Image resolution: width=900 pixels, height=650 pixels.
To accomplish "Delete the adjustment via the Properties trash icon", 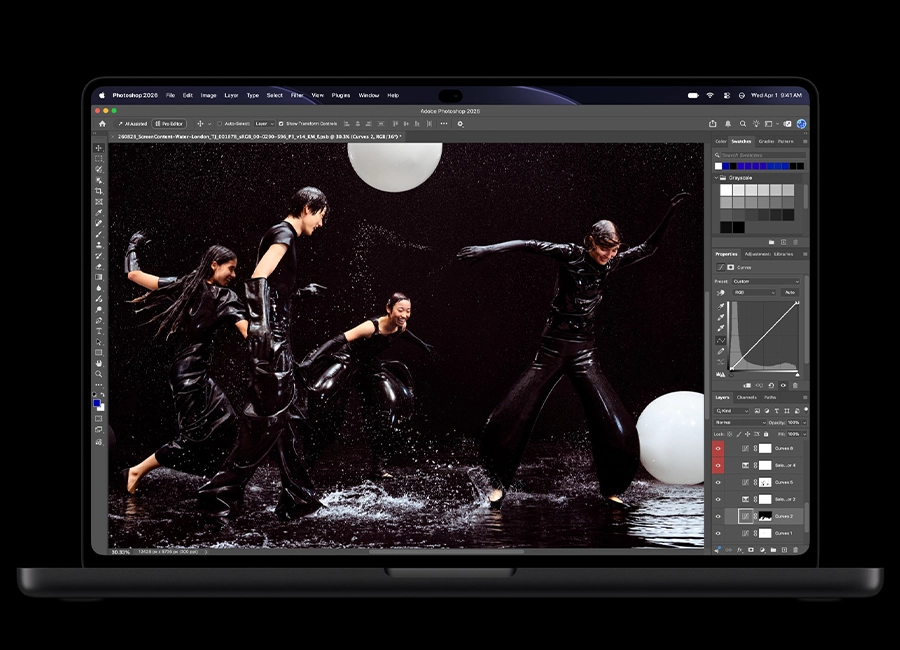I will [x=795, y=385].
